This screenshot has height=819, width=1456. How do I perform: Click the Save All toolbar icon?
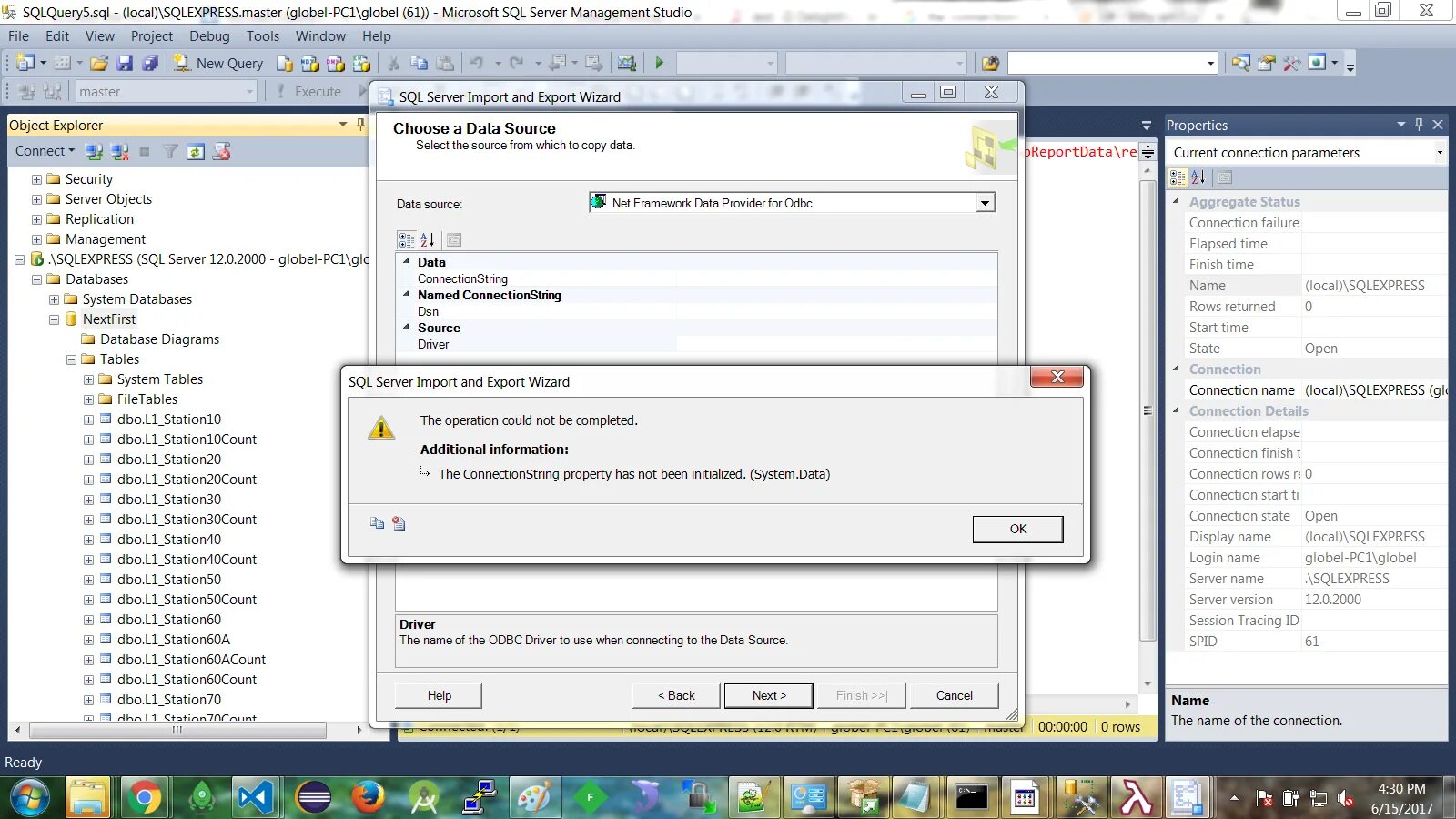coord(150,63)
